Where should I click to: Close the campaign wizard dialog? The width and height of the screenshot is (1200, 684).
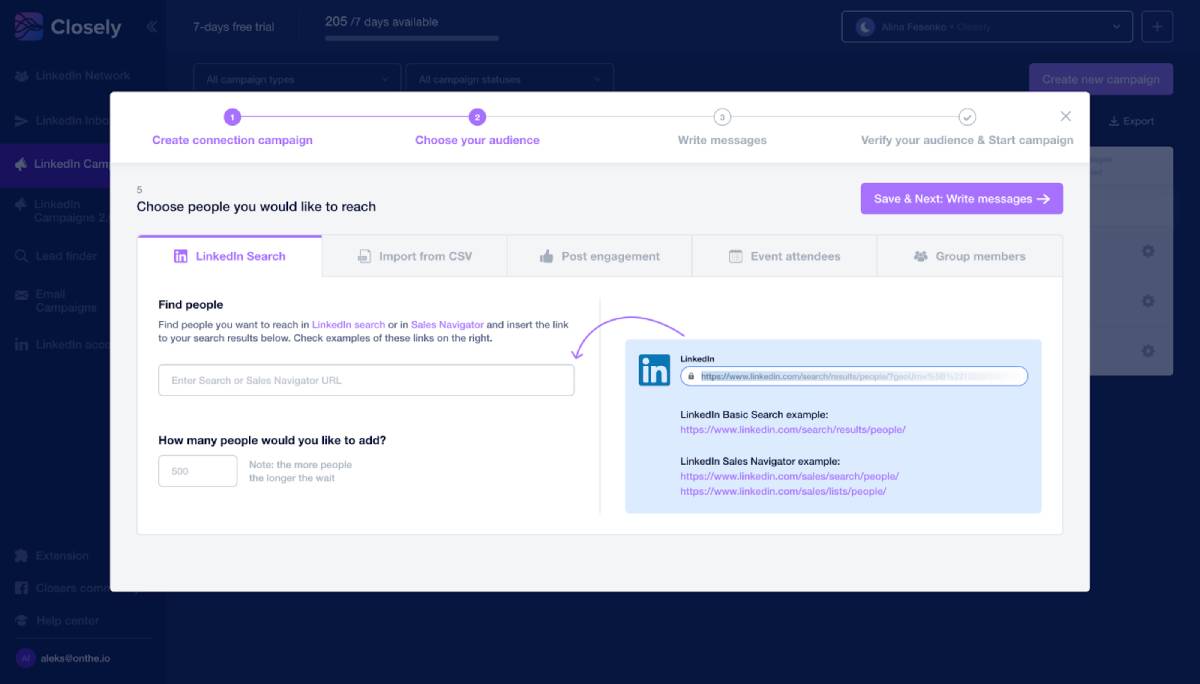1066,116
